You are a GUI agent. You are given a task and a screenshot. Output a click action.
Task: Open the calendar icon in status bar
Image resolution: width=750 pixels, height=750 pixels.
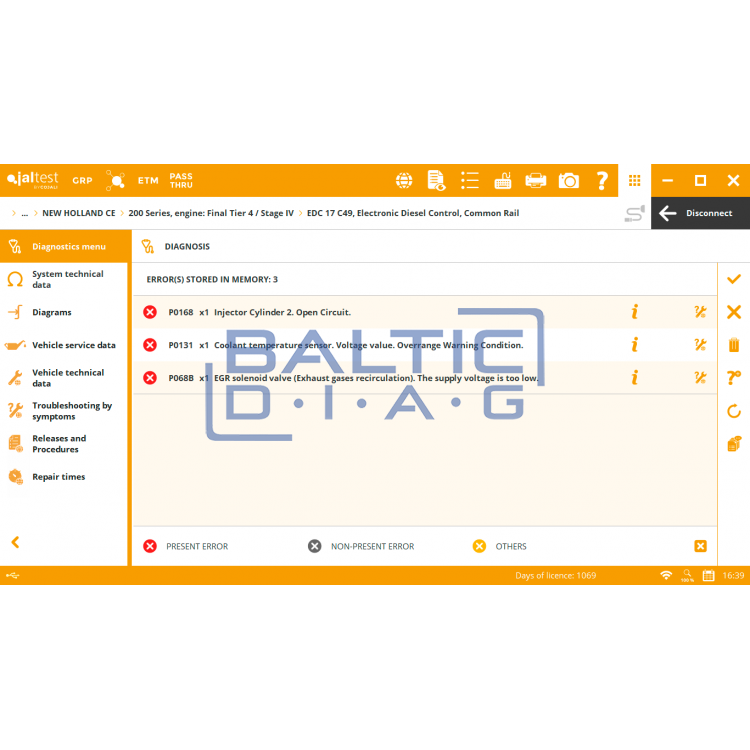[708, 575]
